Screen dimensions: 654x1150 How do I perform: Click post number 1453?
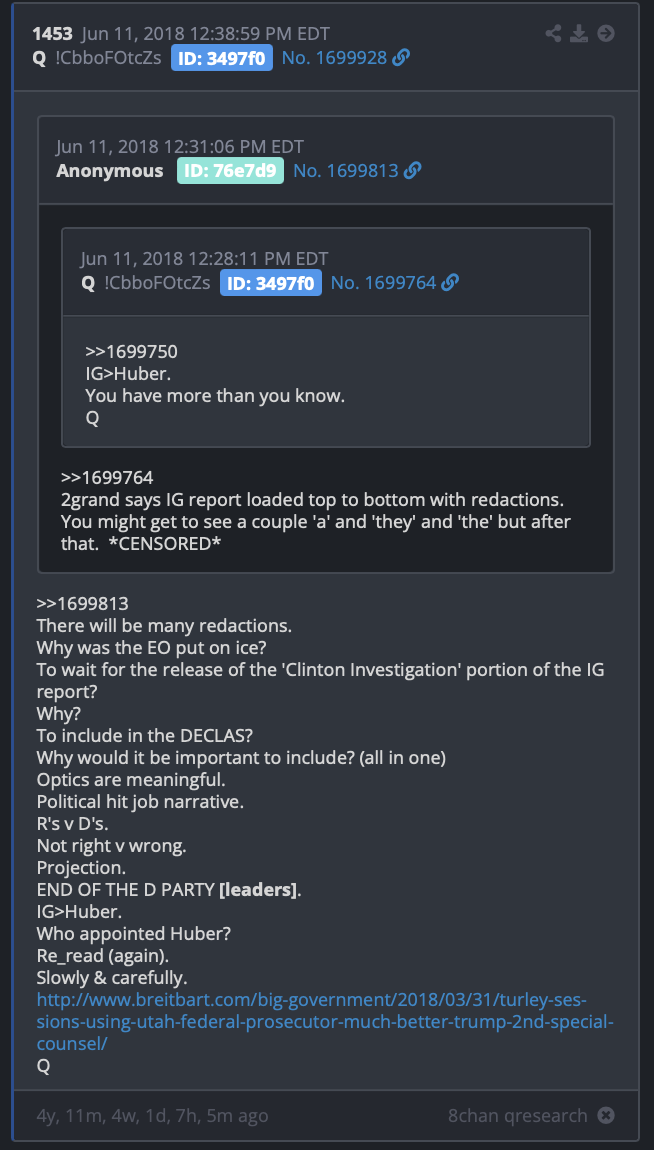tap(52, 34)
